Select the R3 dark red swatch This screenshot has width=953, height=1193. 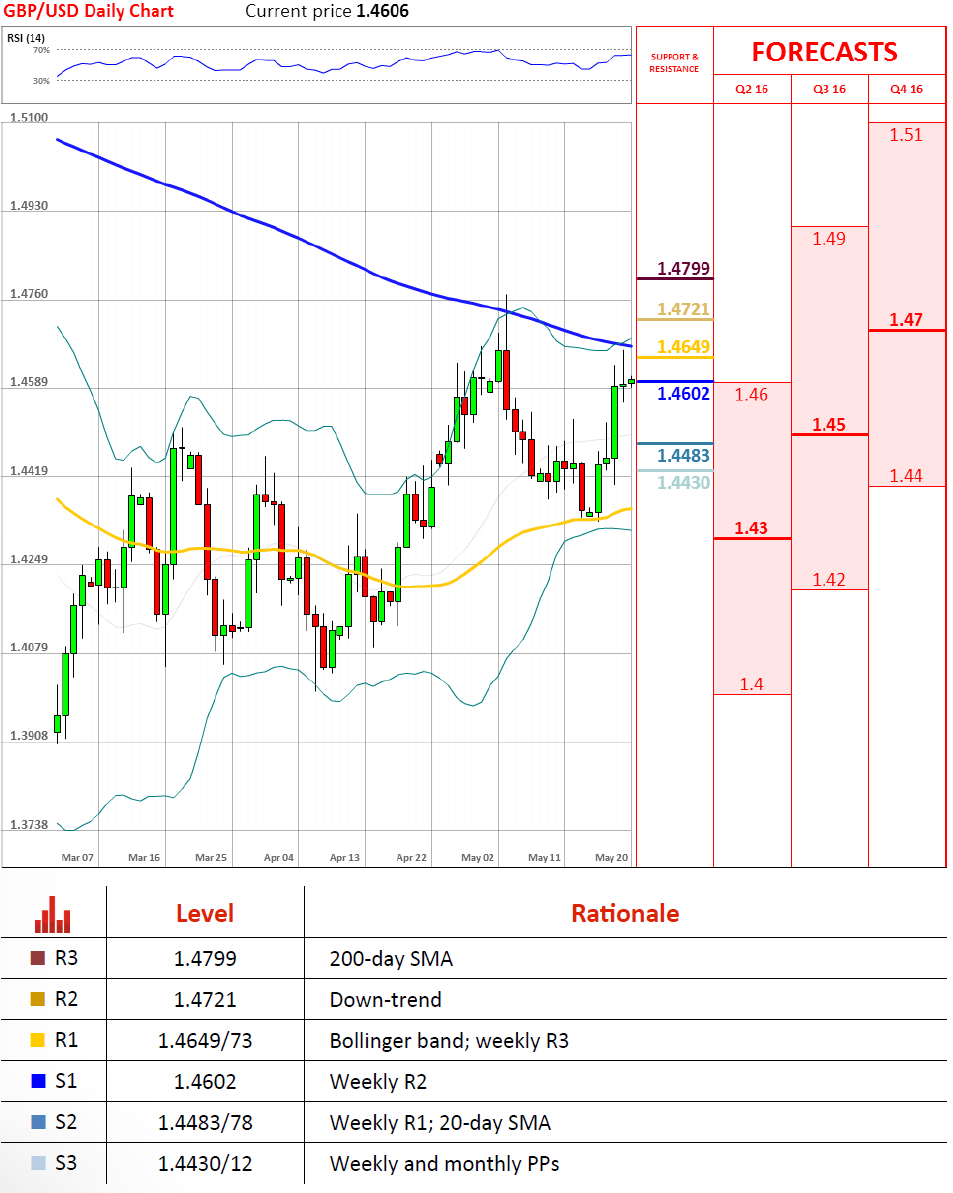[x=38, y=958]
